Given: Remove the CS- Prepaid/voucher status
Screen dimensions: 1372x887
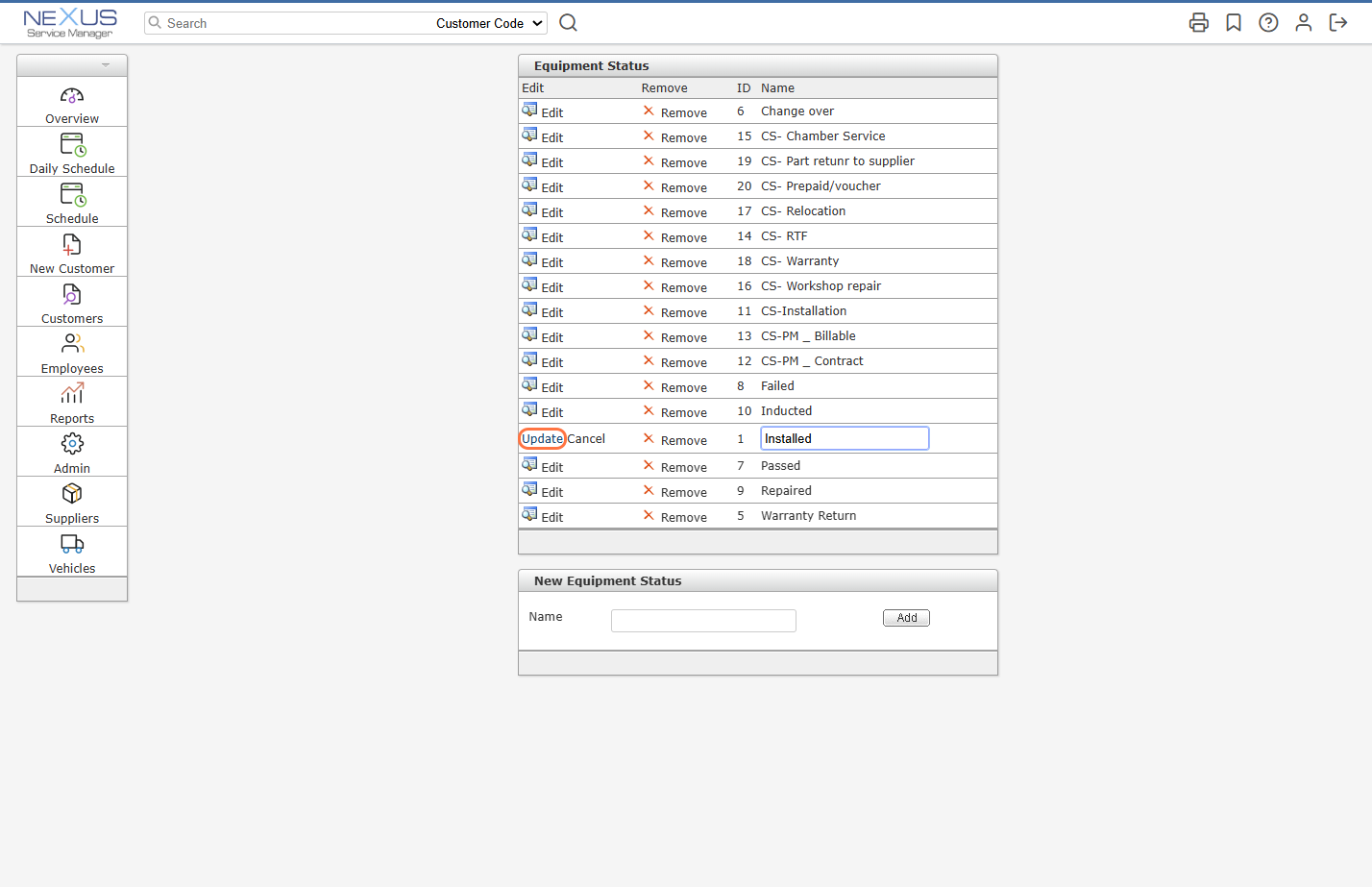Looking at the screenshot, I should 674,187.
